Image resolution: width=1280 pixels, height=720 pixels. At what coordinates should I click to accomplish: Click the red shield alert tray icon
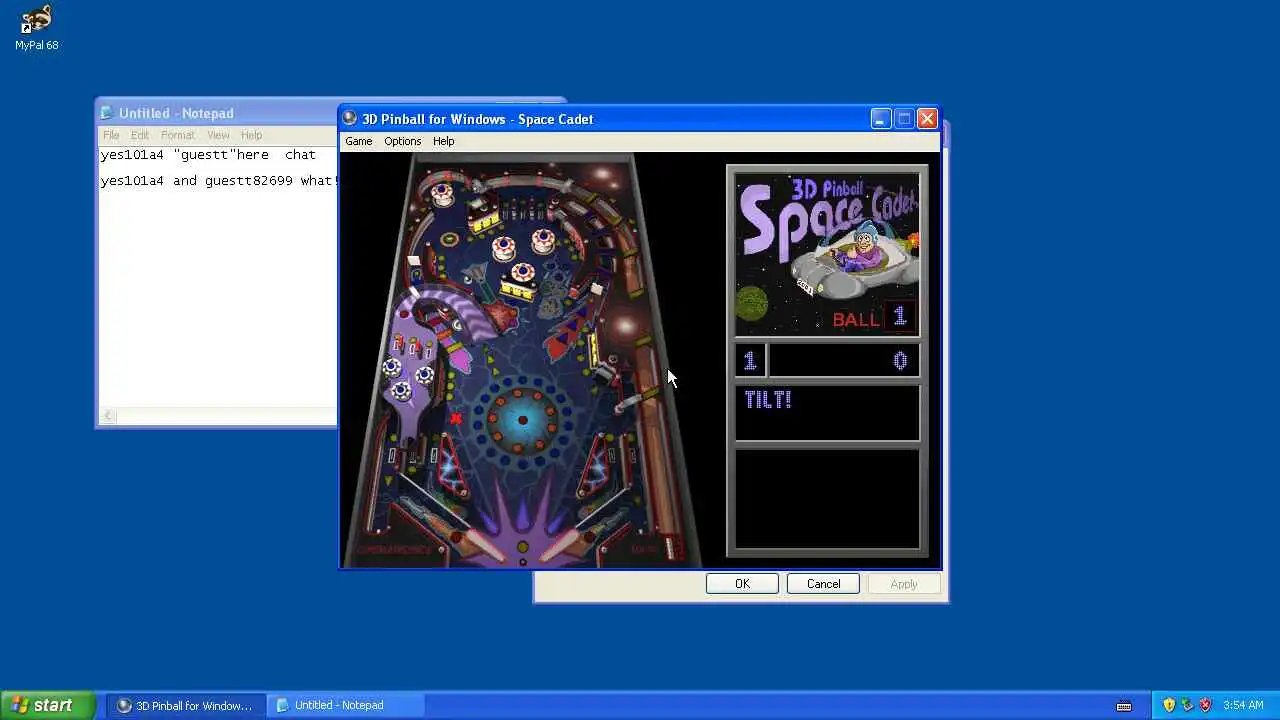coord(1205,705)
